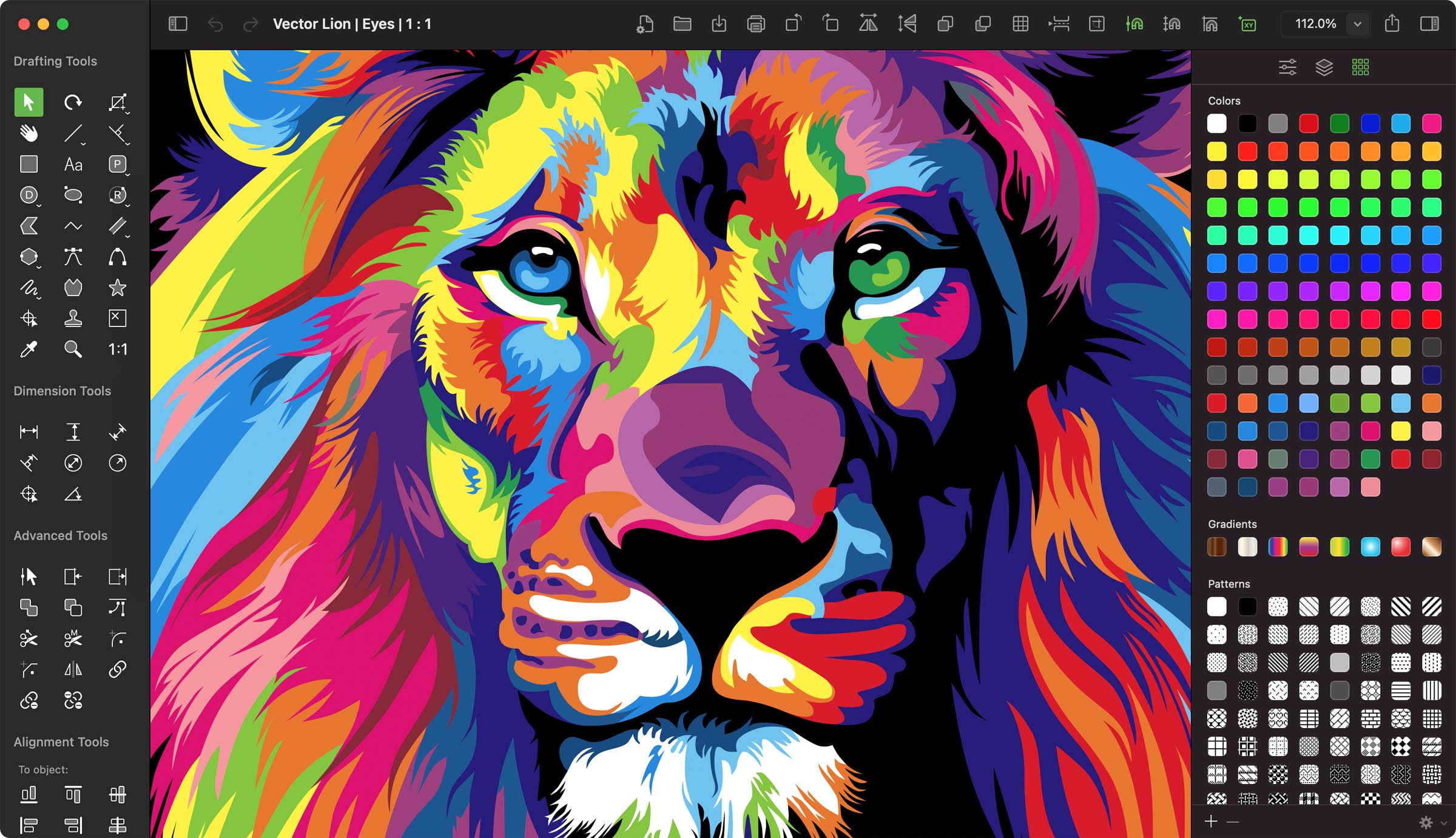The image size is (1456, 838).
Task: Toggle the left sidebar panel
Action: [178, 24]
